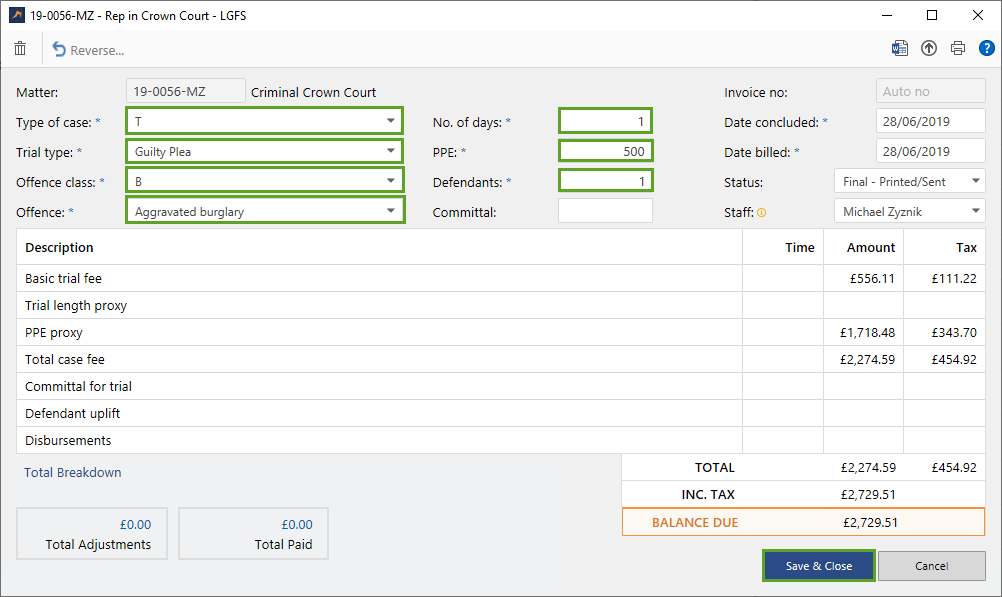The width and height of the screenshot is (1002, 597).
Task: Click the PPE input field
Action: coord(605,152)
